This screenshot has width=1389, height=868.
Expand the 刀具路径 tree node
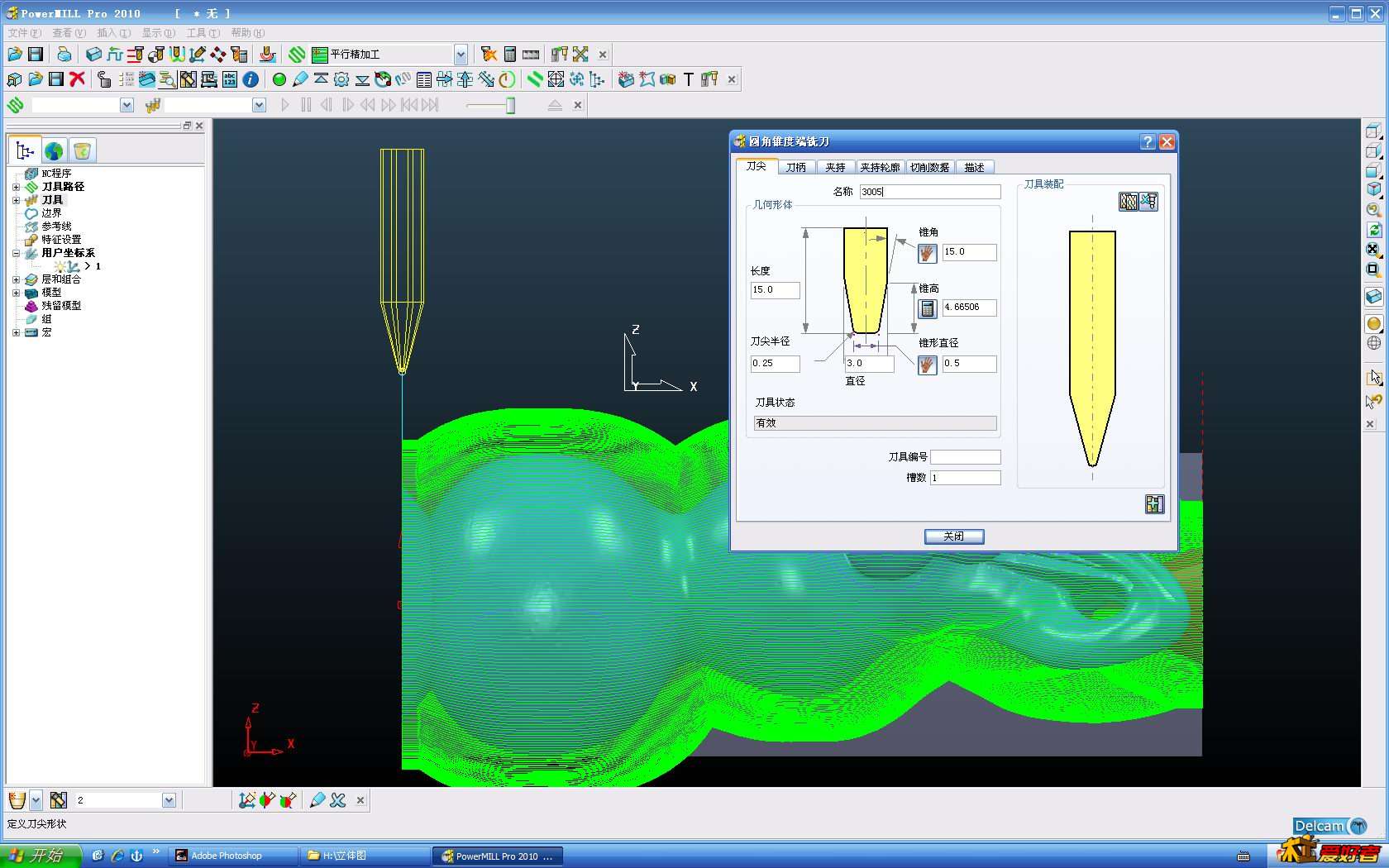coord(16,187)
